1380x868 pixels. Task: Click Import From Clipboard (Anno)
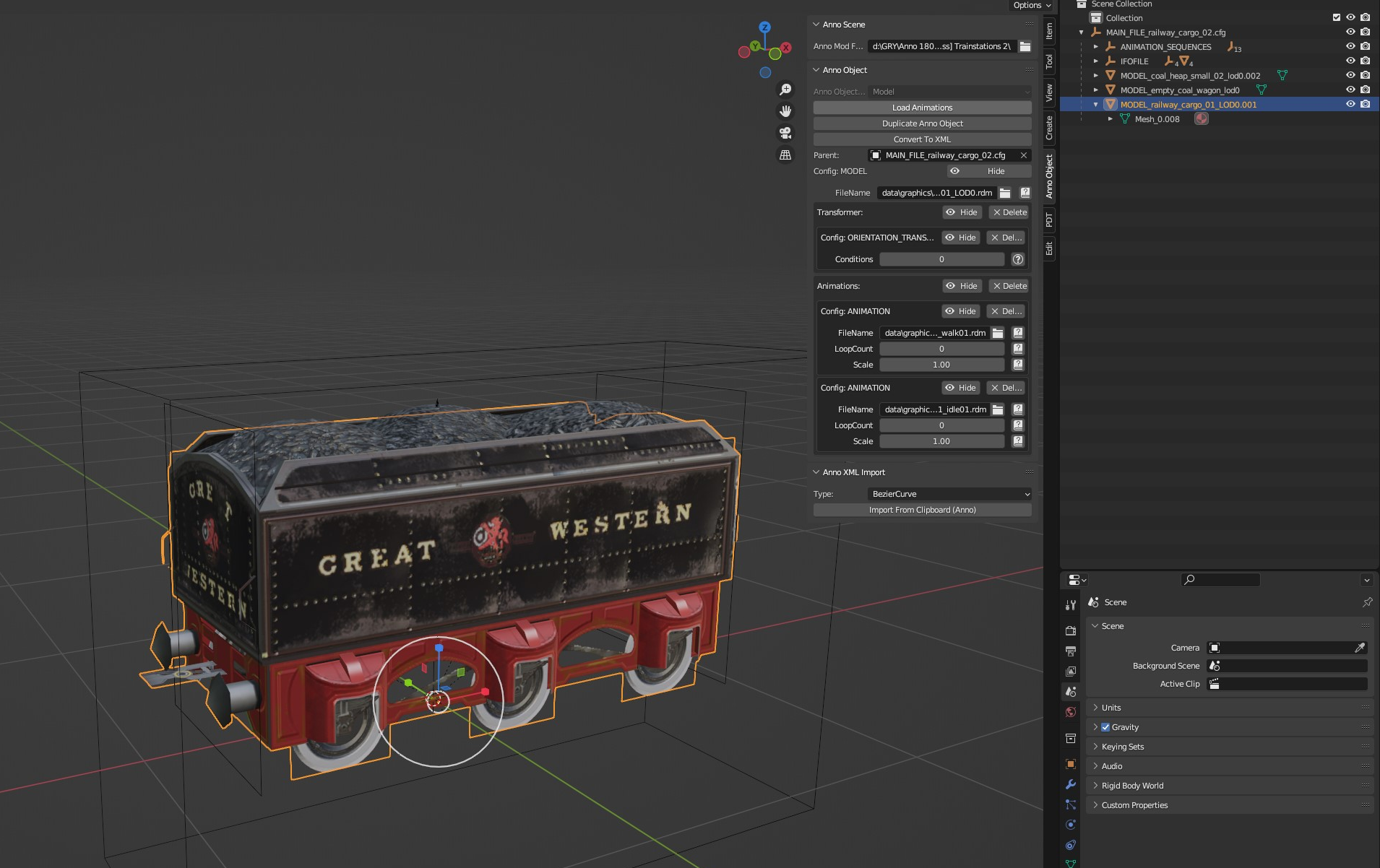pos(922,510)
